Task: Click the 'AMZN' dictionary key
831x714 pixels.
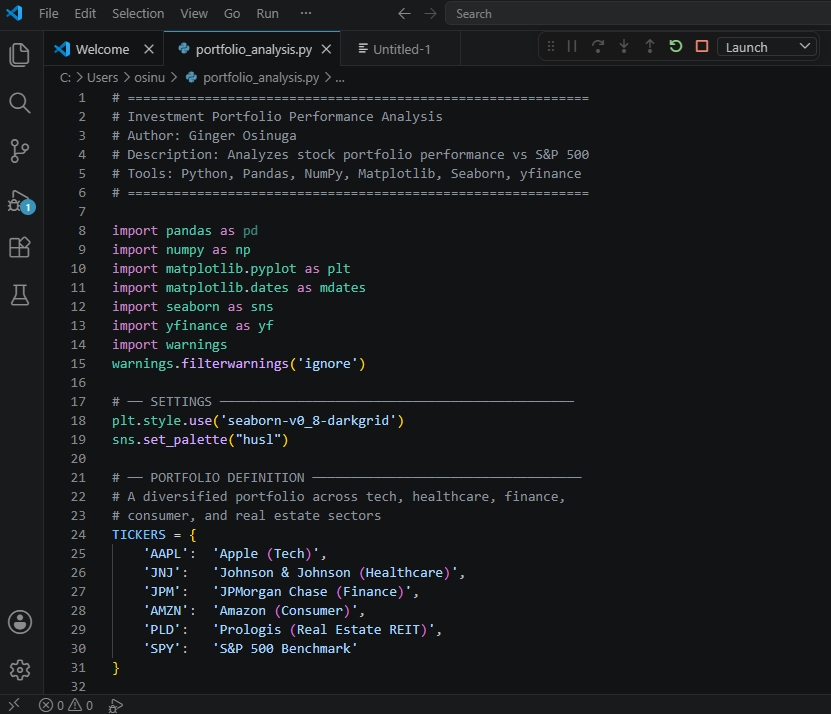Action: click(165, 611)
